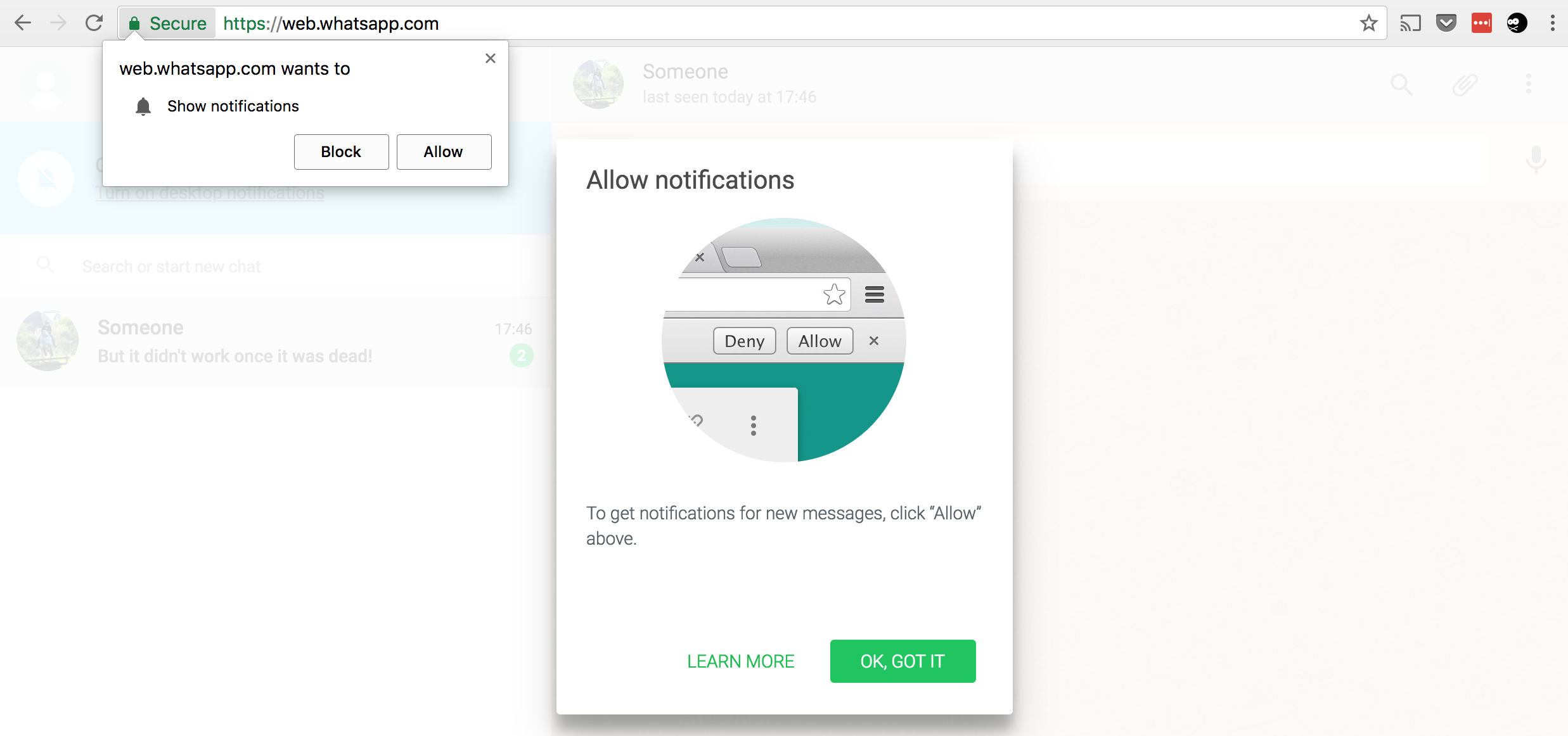The width and height of the screenshot is (1568, 736).
Task: Click the green Secure padlock indicator
Action: [x=168, y=23]
